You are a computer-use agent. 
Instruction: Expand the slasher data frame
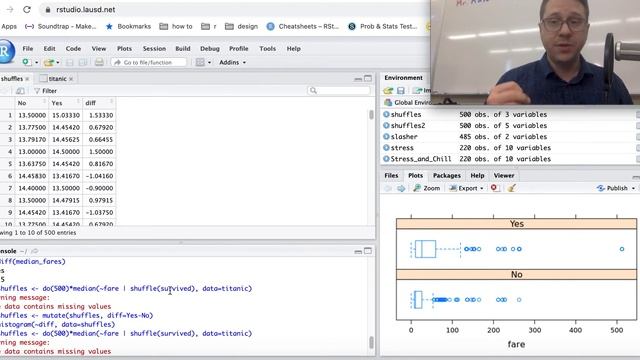386,137
